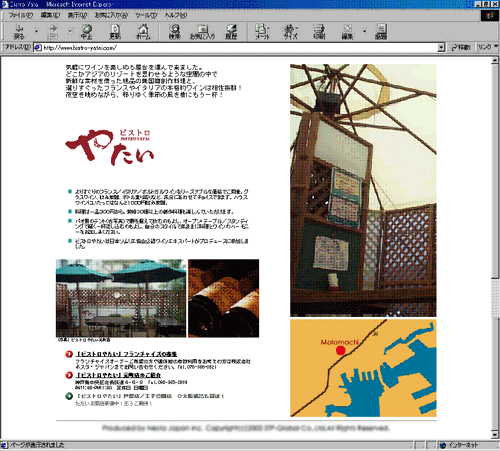Click the Internet zone globe in status bar
The height and width of the screenshot is (451, 500).
[443, 445]
